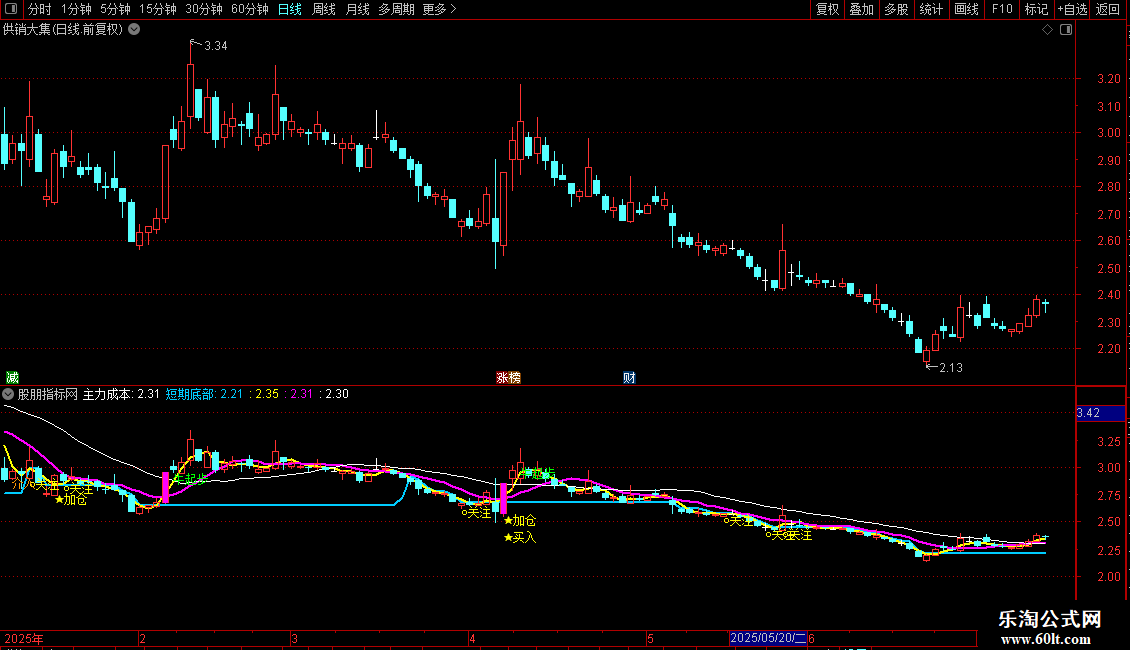Select the 日线 daily chart tab
The height and width of the screenshot is (650, 1130).
point(290,9)
